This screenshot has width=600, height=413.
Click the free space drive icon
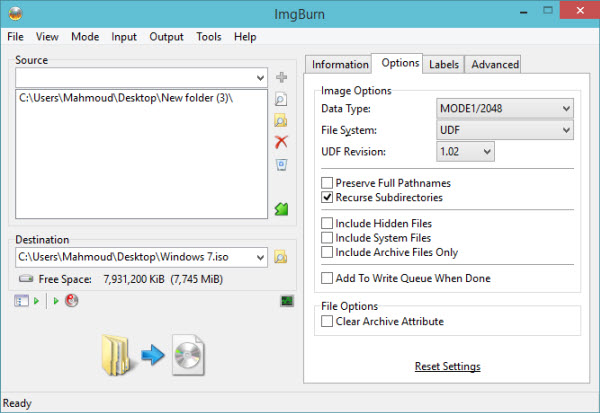pos(26,278)
